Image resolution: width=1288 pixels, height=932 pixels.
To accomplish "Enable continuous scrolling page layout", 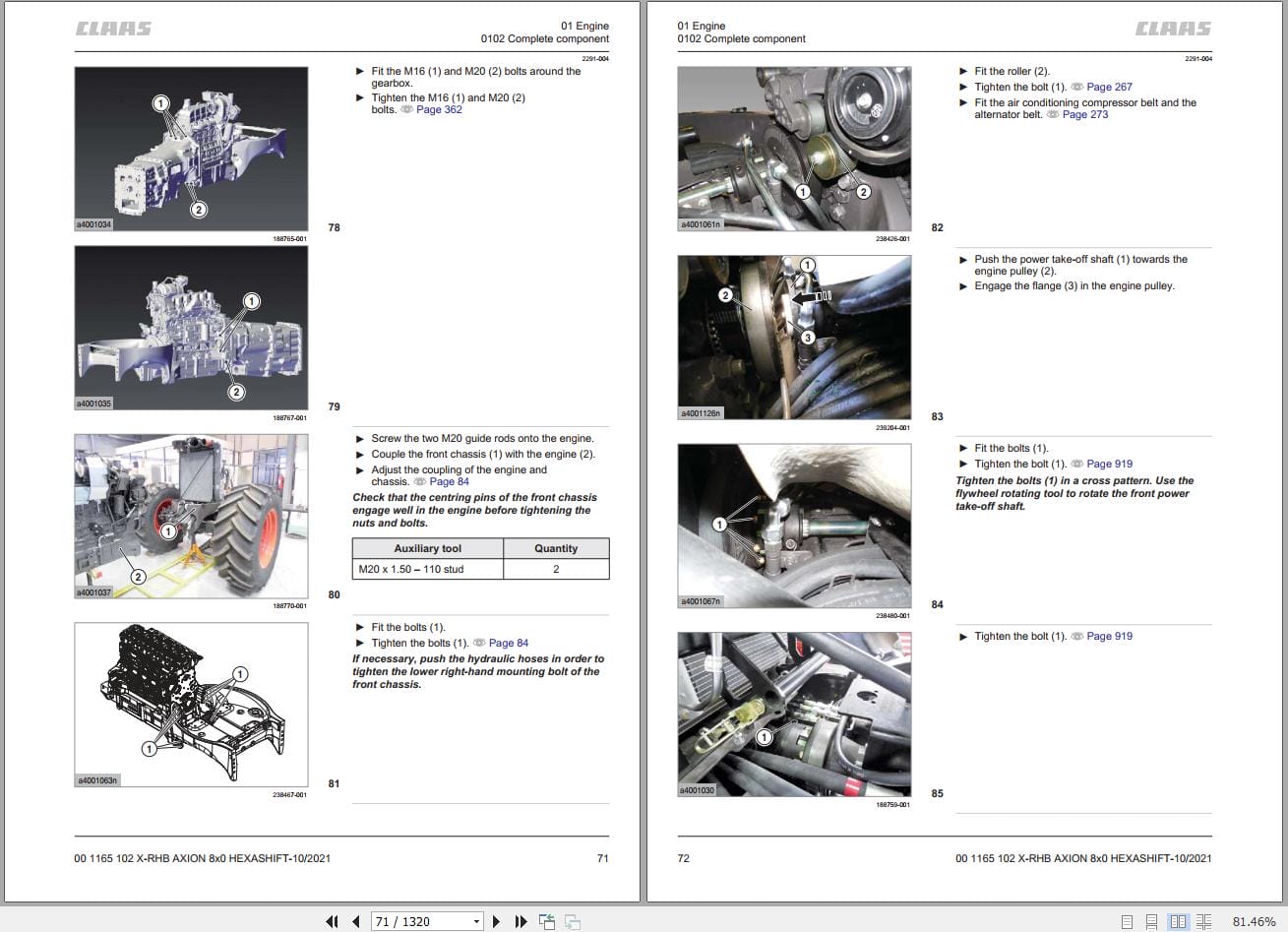I will 1151,921.
